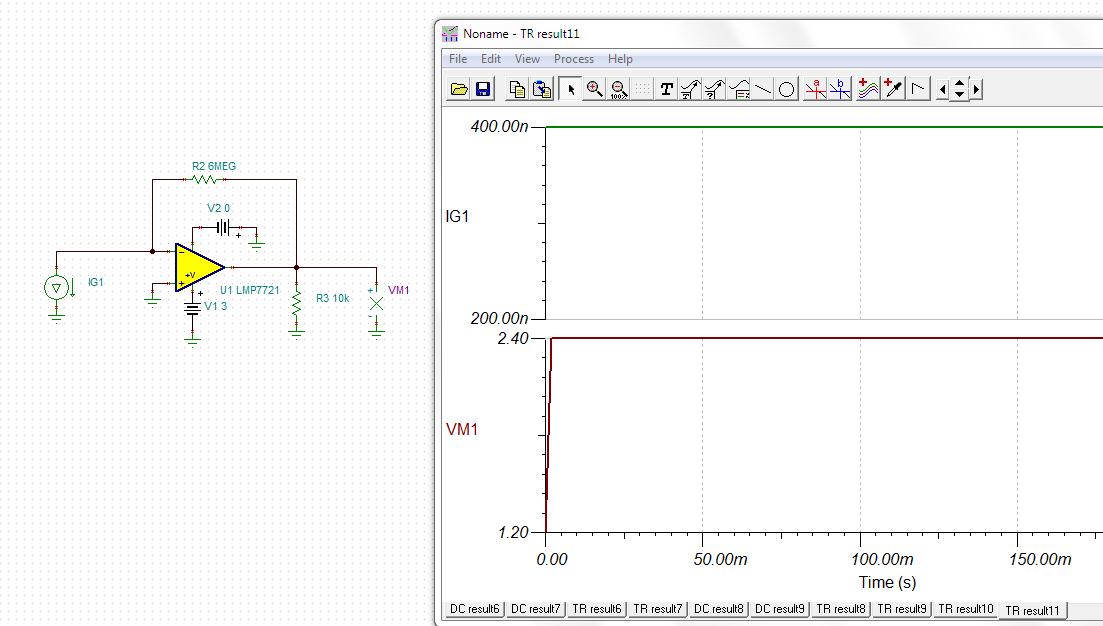
Task: Switch to TR result7 tab
Action: [658, 609]
